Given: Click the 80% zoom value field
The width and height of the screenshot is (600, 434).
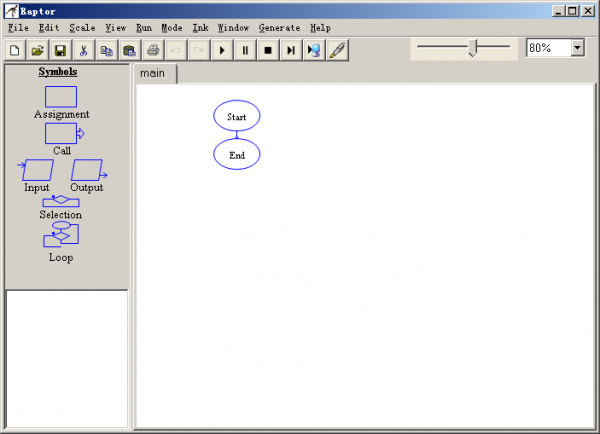Looking at the screenshot, I should tap(549, 48).
